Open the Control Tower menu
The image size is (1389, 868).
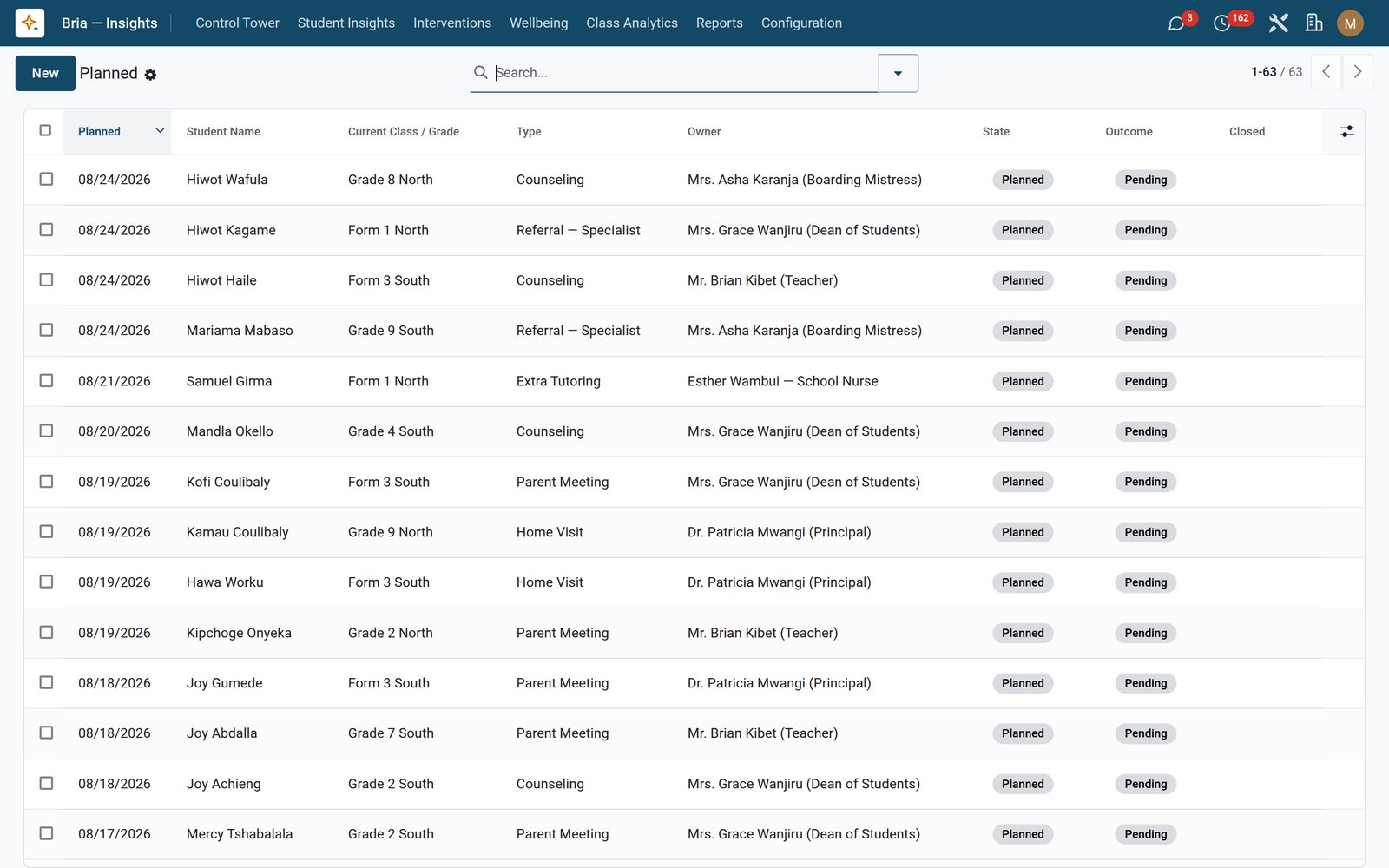[237, 23]
